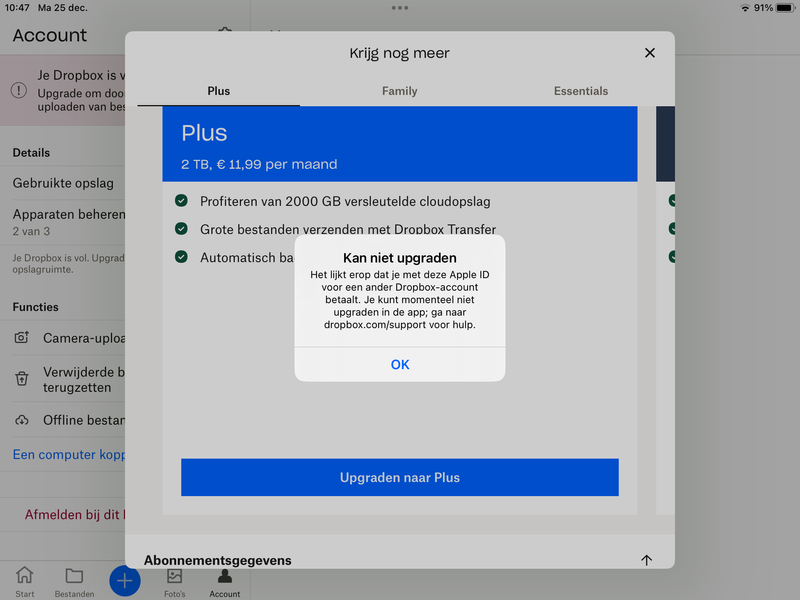Tap the Offline bestanden cloud icon
The width and height of the screenshot is (800, 600).
click(21, 420)
